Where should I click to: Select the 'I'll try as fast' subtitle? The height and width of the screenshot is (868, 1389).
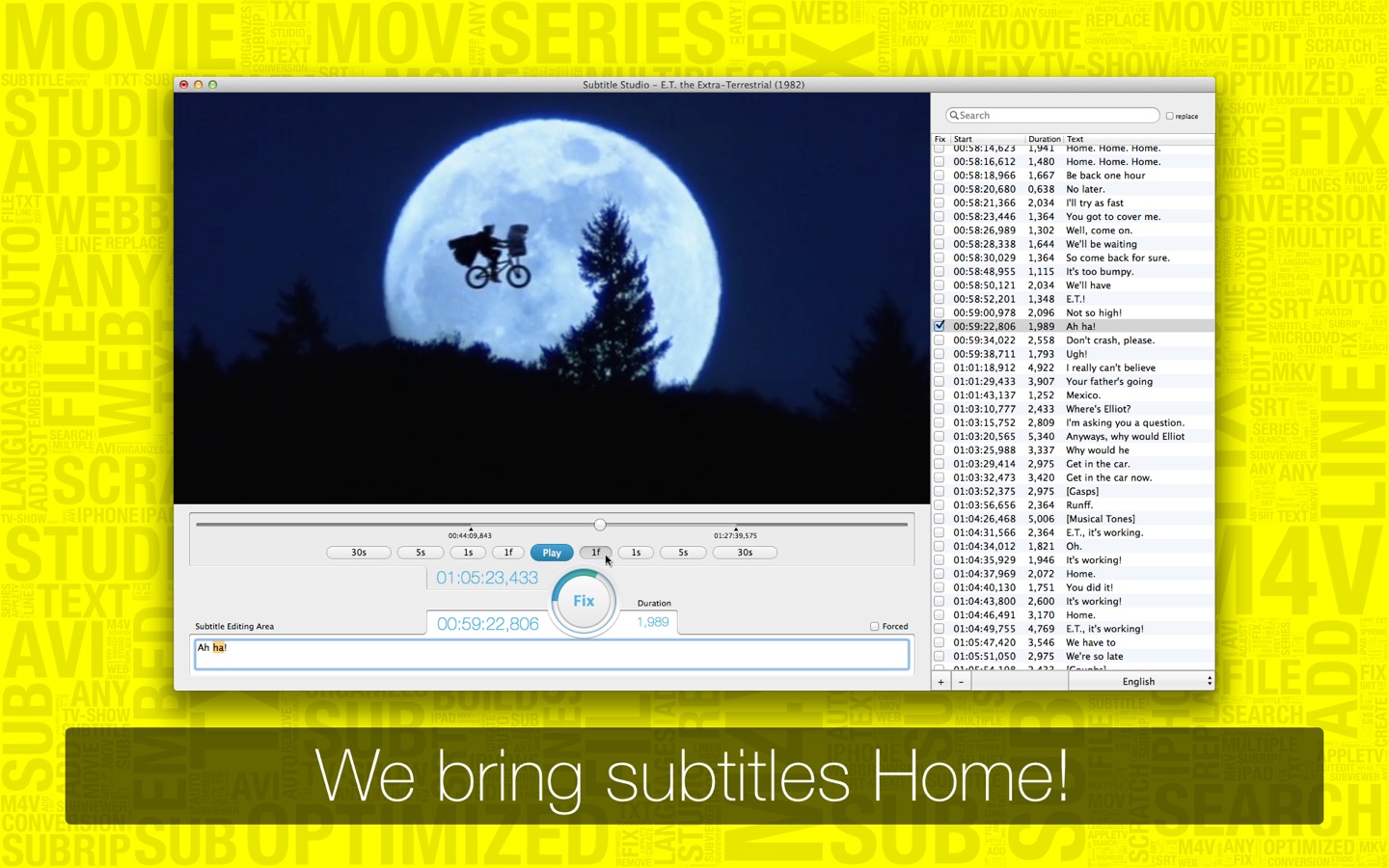tap(1095, 203)
